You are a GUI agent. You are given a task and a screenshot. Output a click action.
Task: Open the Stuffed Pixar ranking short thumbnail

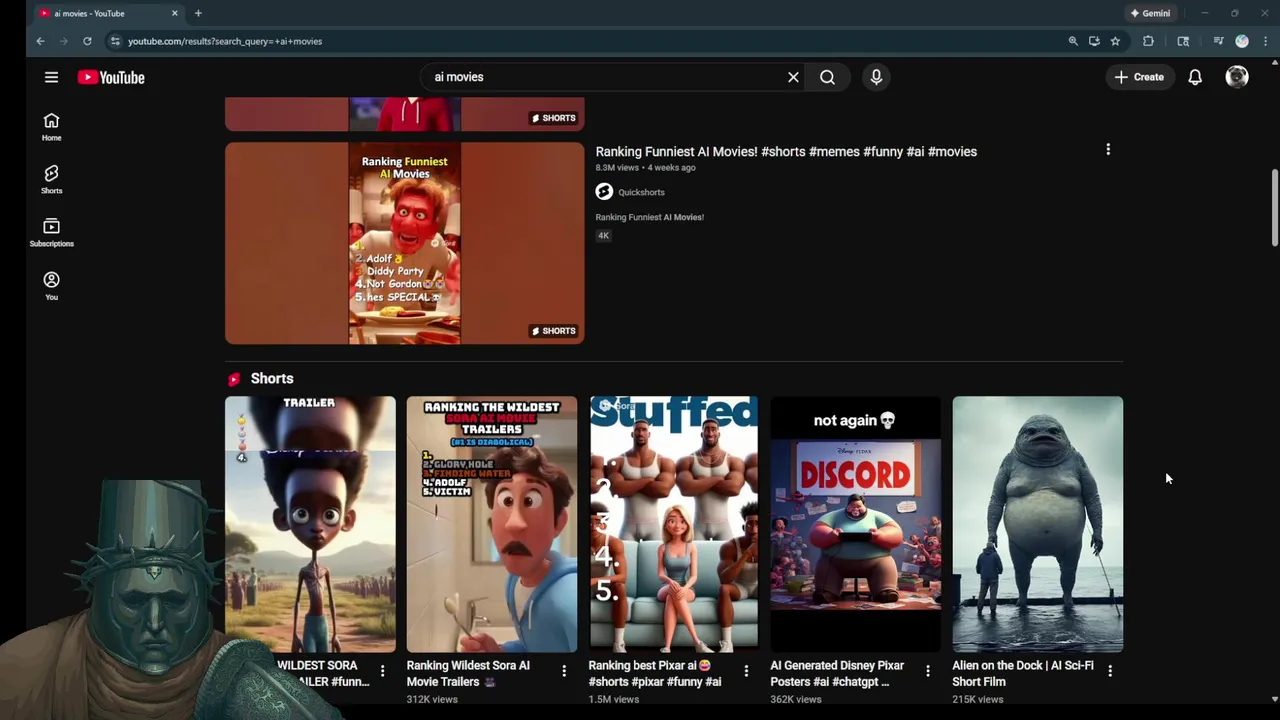674,523
